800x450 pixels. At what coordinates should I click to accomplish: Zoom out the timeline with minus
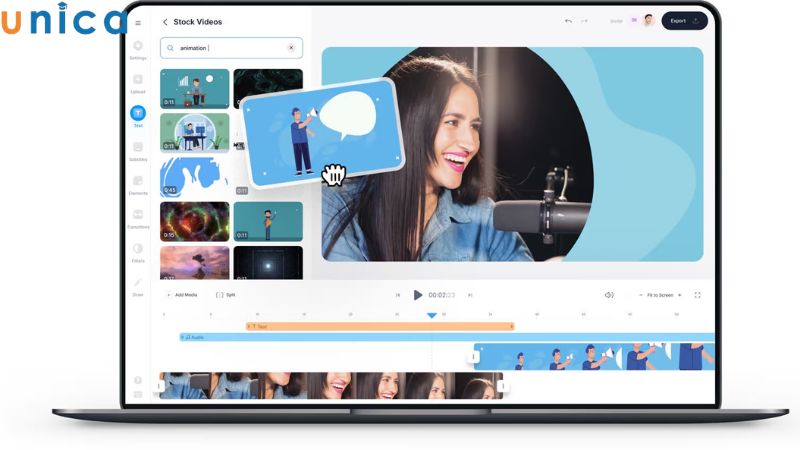(x=640, y=295)
